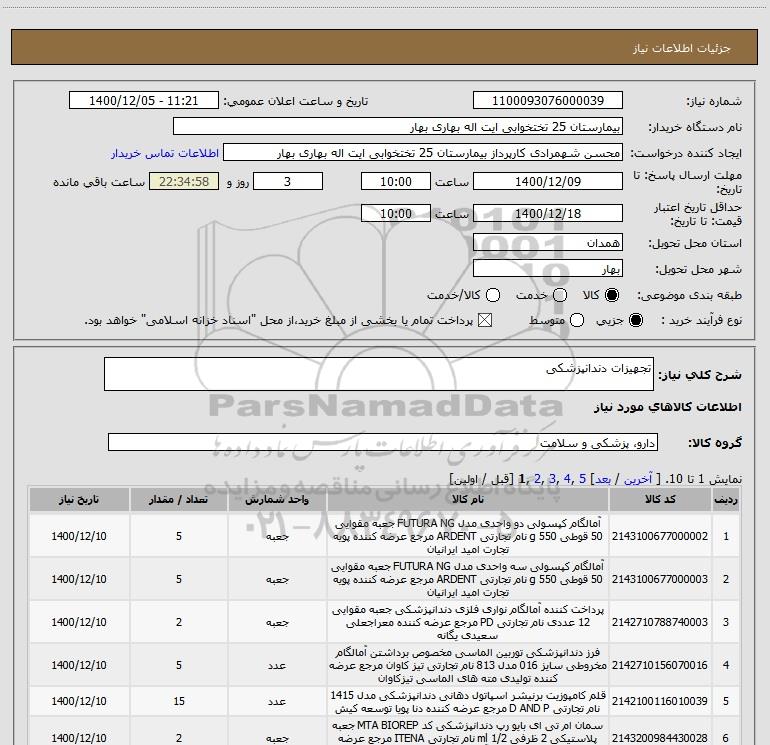
Task: Click the quantity 2 in row 3
Action: click(179, 622)
